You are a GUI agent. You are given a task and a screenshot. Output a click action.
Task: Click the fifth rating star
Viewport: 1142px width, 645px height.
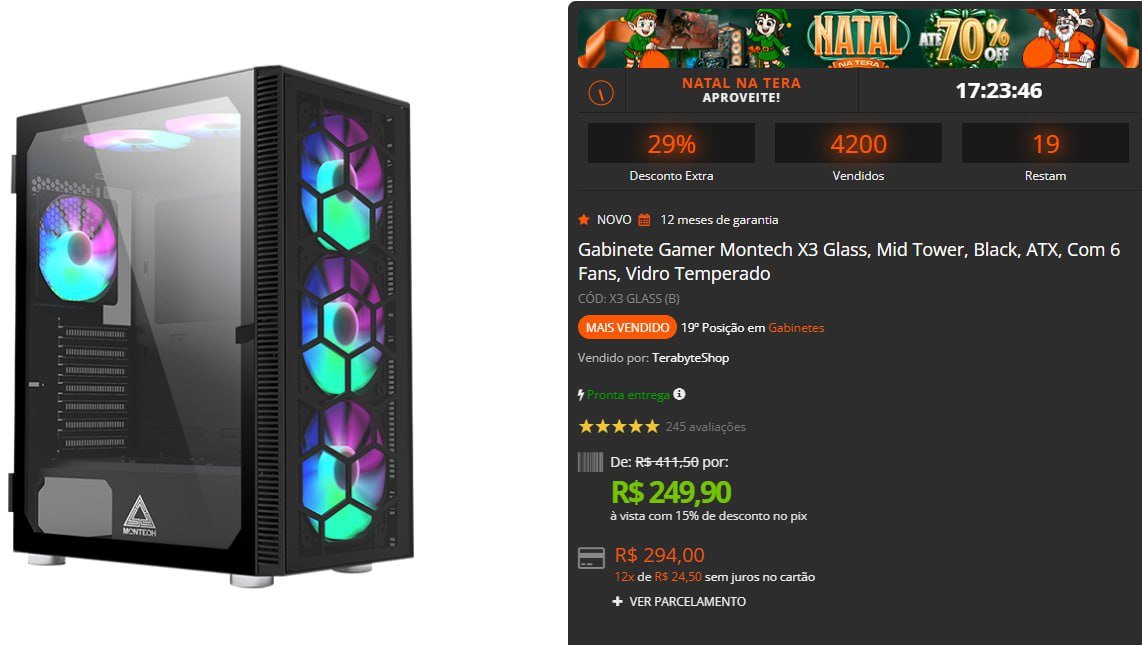[652, 425]
